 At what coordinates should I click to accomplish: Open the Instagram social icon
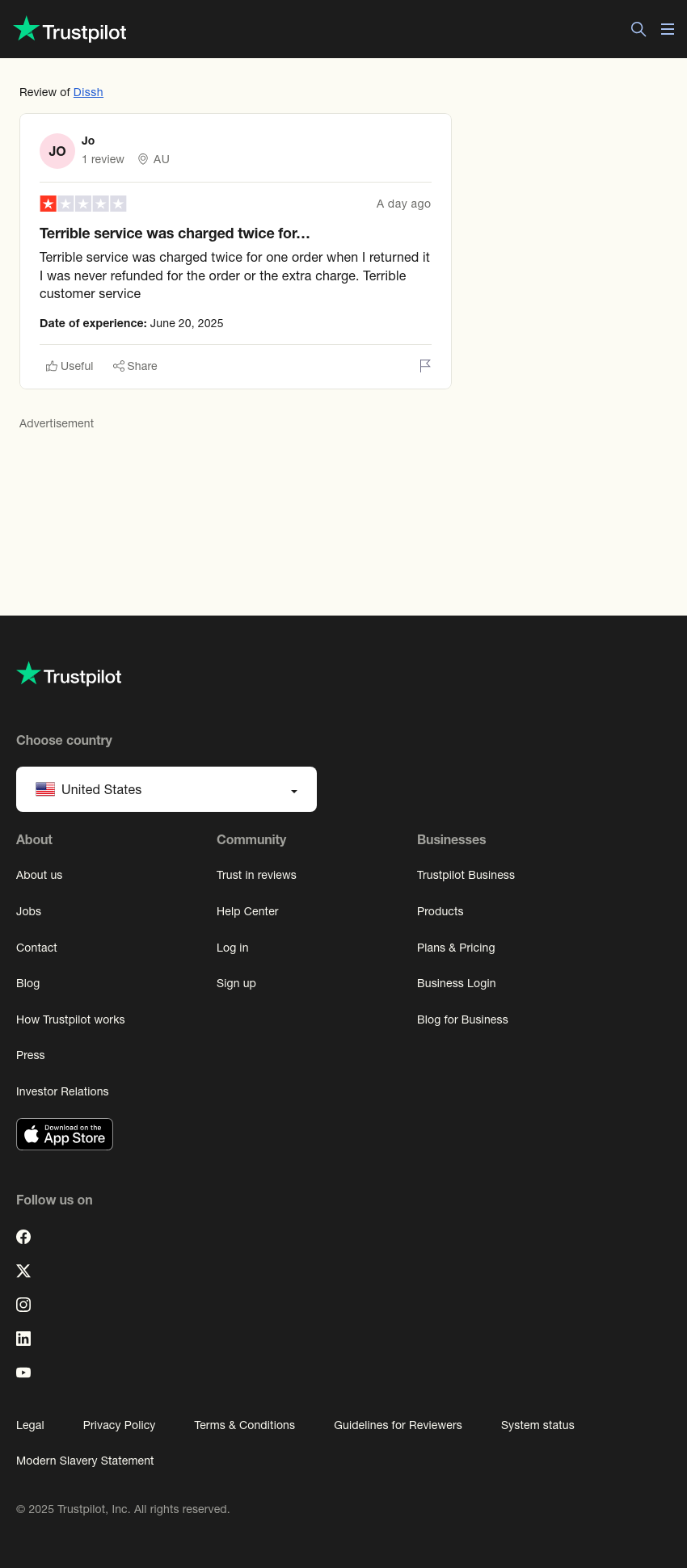(x=23, y=1305)
